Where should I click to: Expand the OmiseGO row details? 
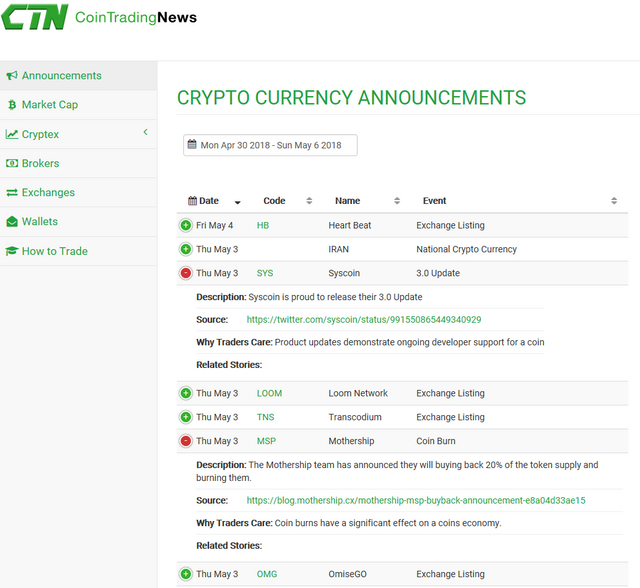[186, 574]
